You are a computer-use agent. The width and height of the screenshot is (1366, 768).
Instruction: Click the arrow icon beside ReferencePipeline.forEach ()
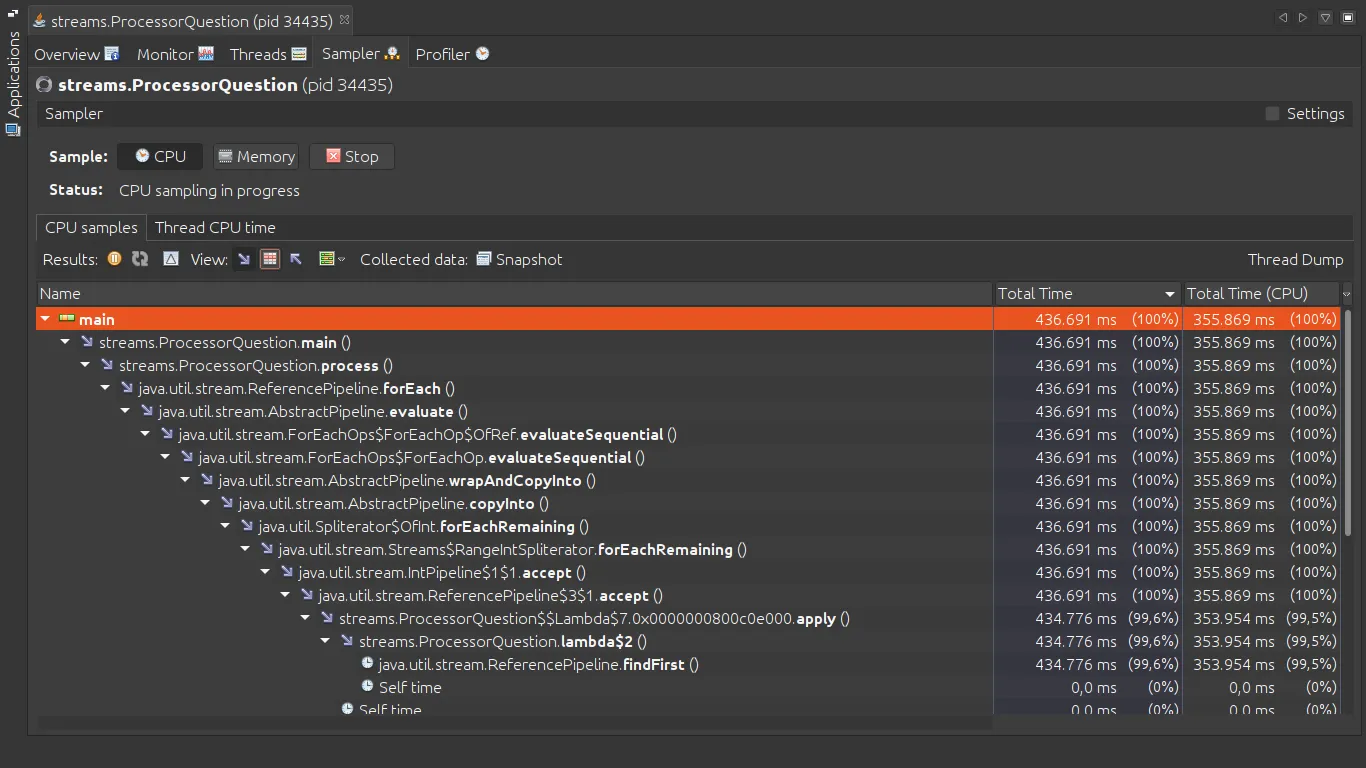pyautogui.click(x=127, y=388)
